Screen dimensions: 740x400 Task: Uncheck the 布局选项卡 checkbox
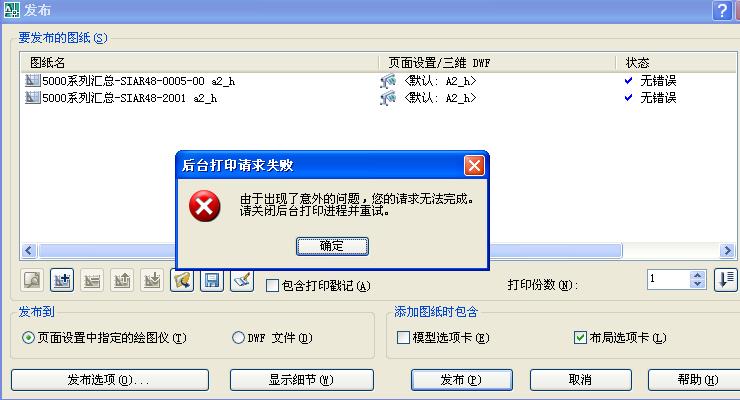pos(580,337)
